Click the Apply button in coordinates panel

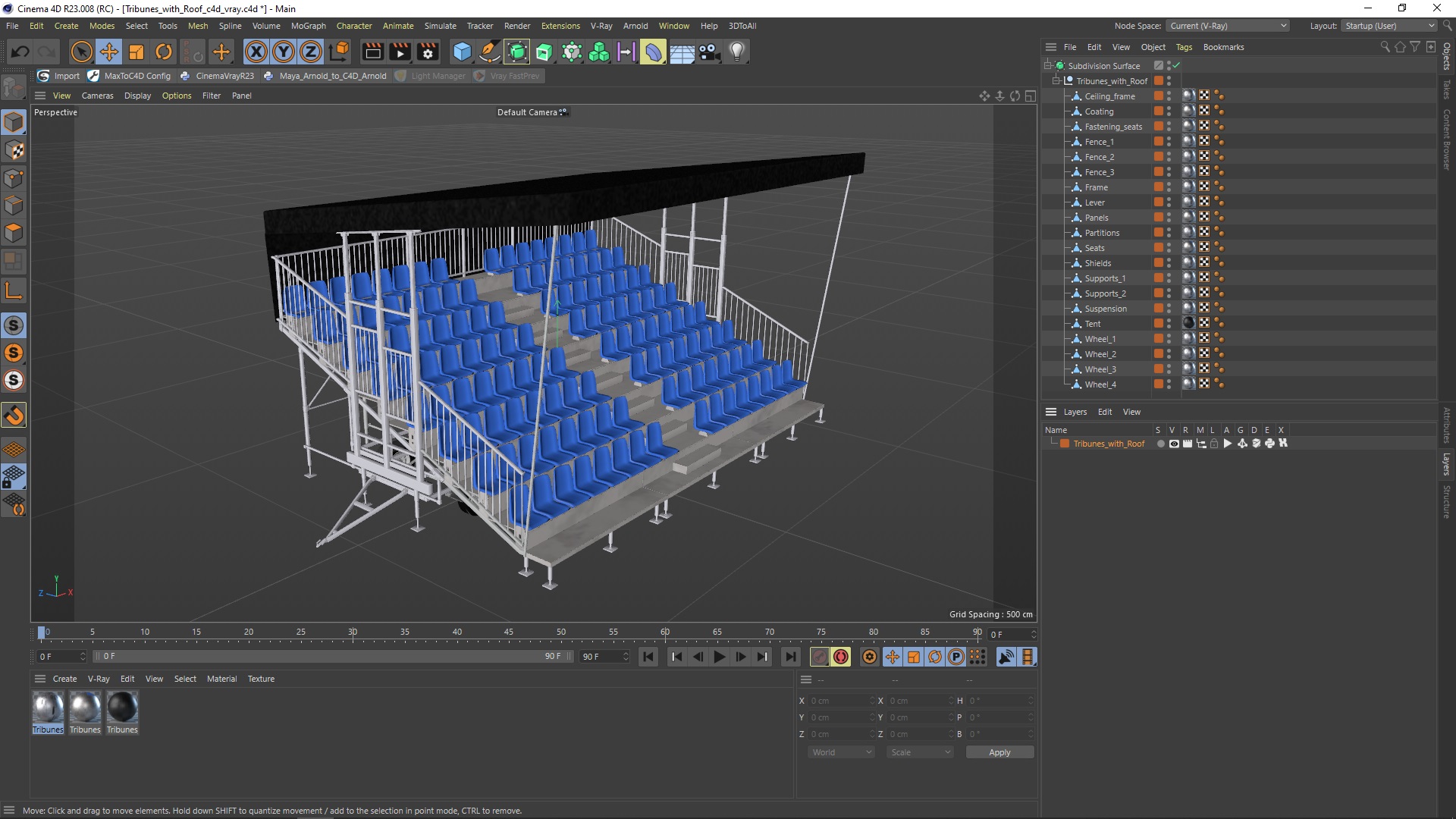pos(998,752)
